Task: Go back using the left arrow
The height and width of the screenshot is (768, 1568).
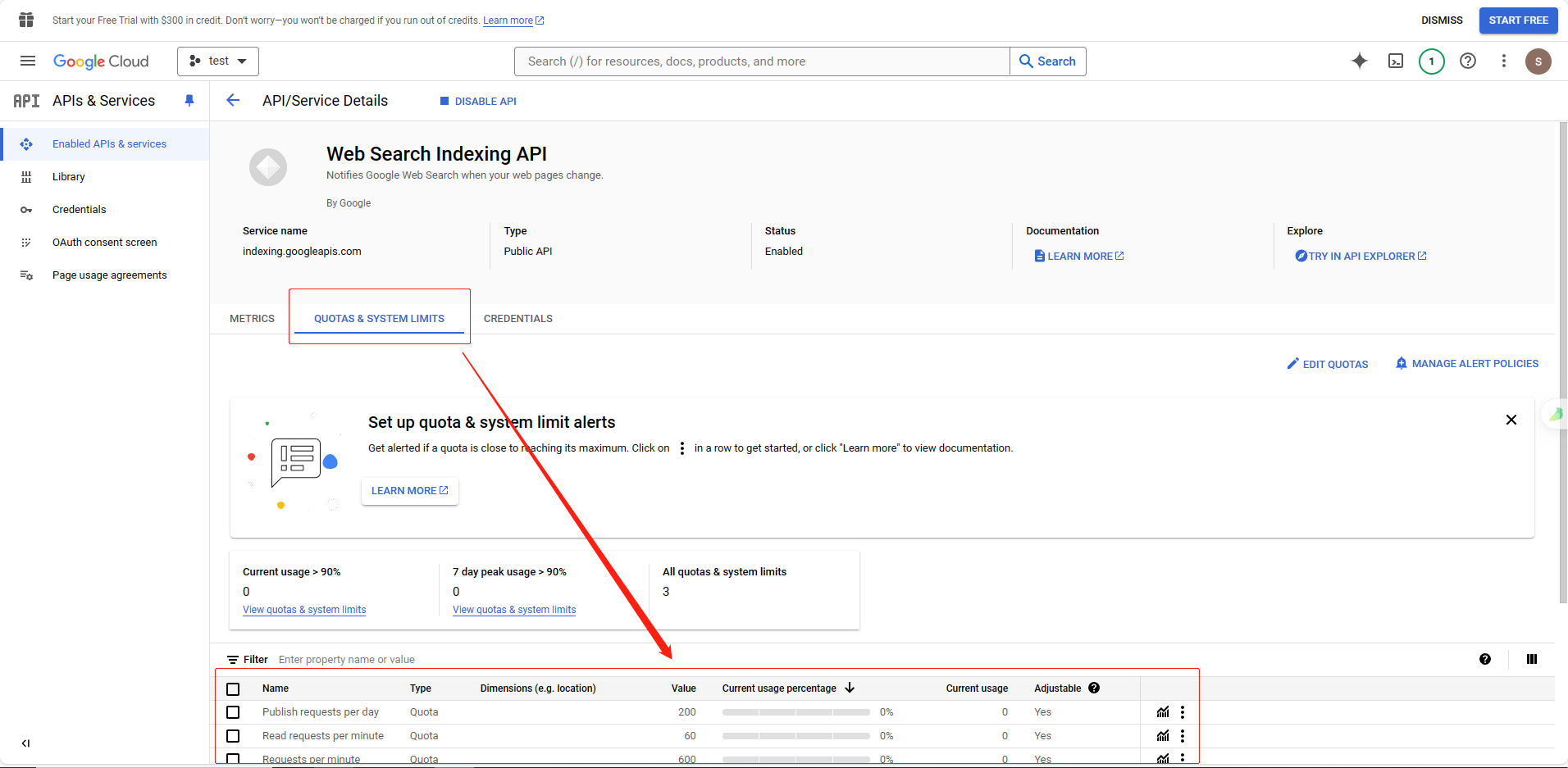Action: [233, 101]
